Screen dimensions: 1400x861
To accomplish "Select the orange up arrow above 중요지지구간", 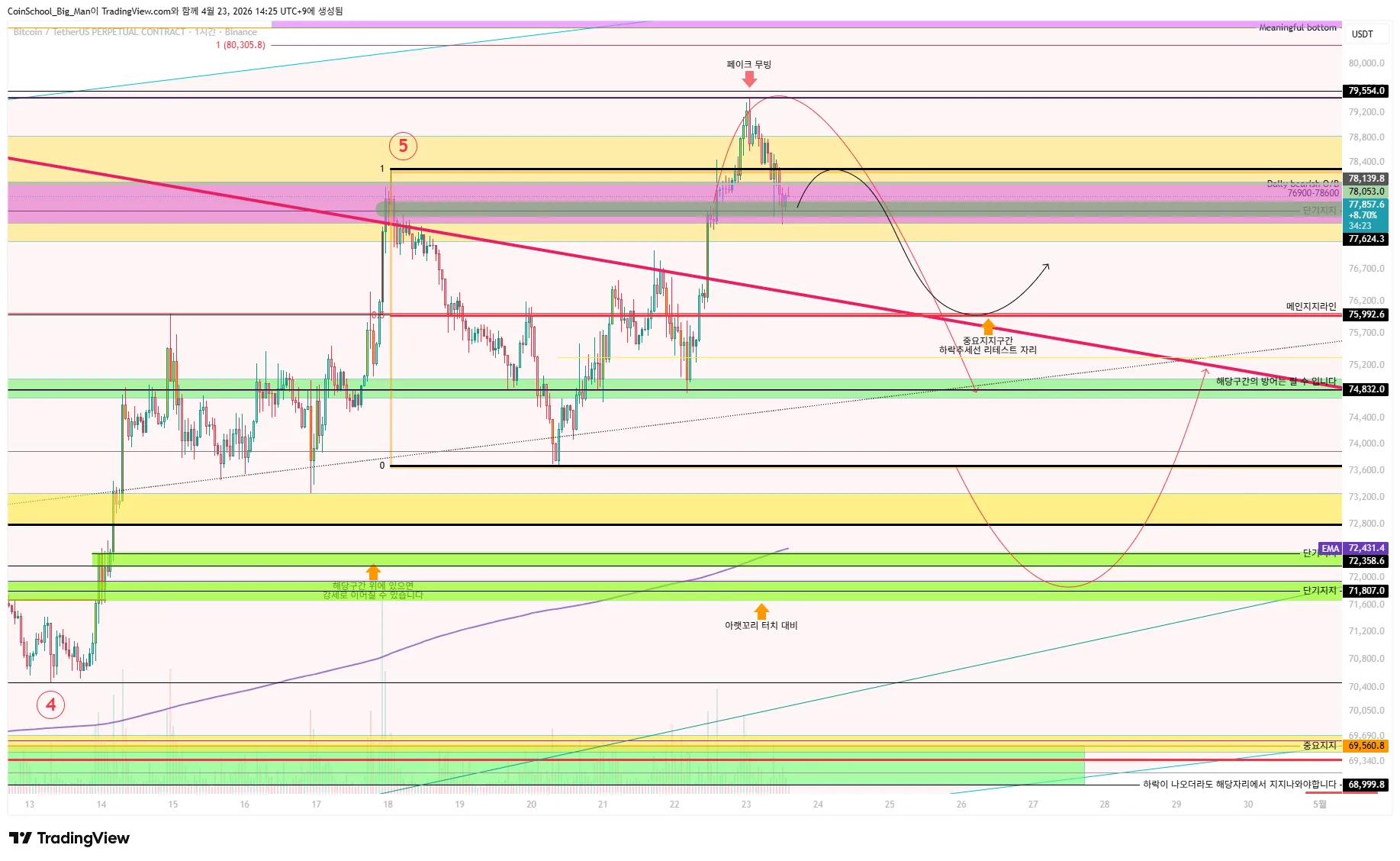I will 988,327.
